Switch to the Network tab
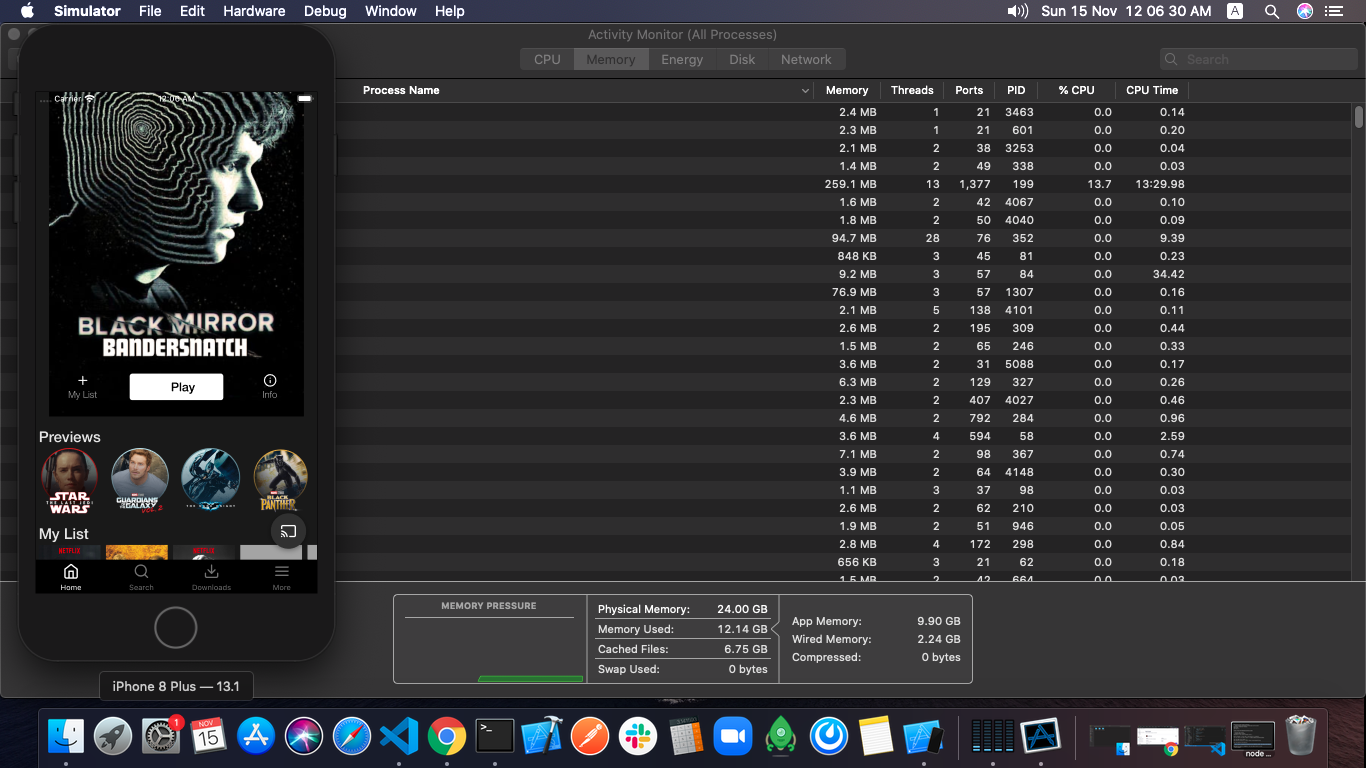 (806, 59)
